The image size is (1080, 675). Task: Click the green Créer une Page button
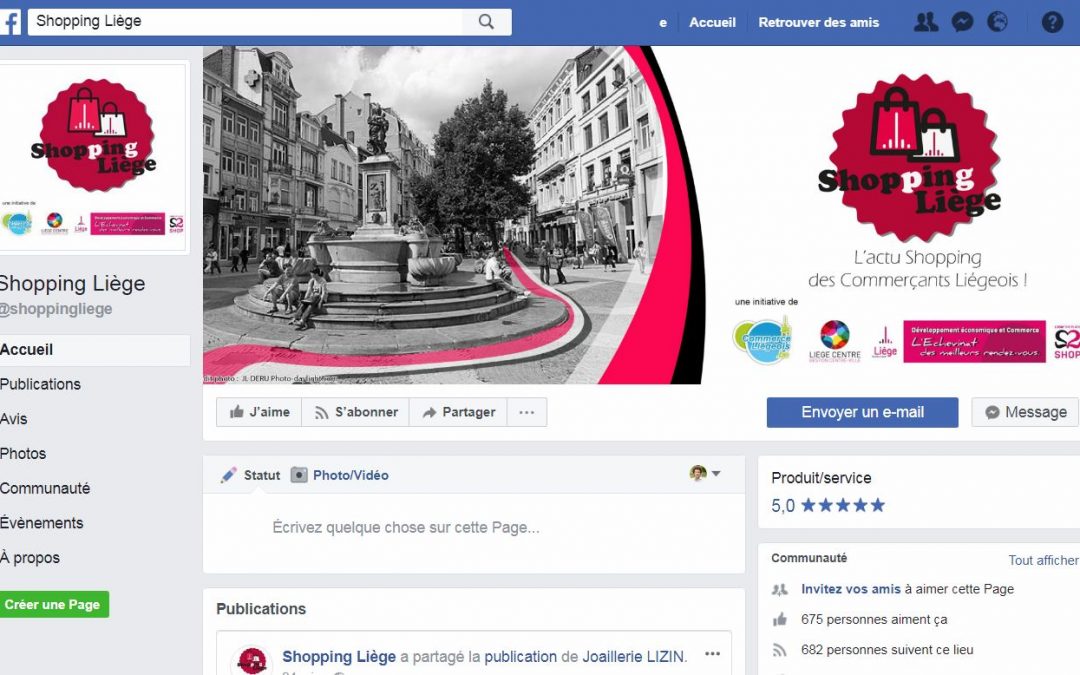coord(54,604)
